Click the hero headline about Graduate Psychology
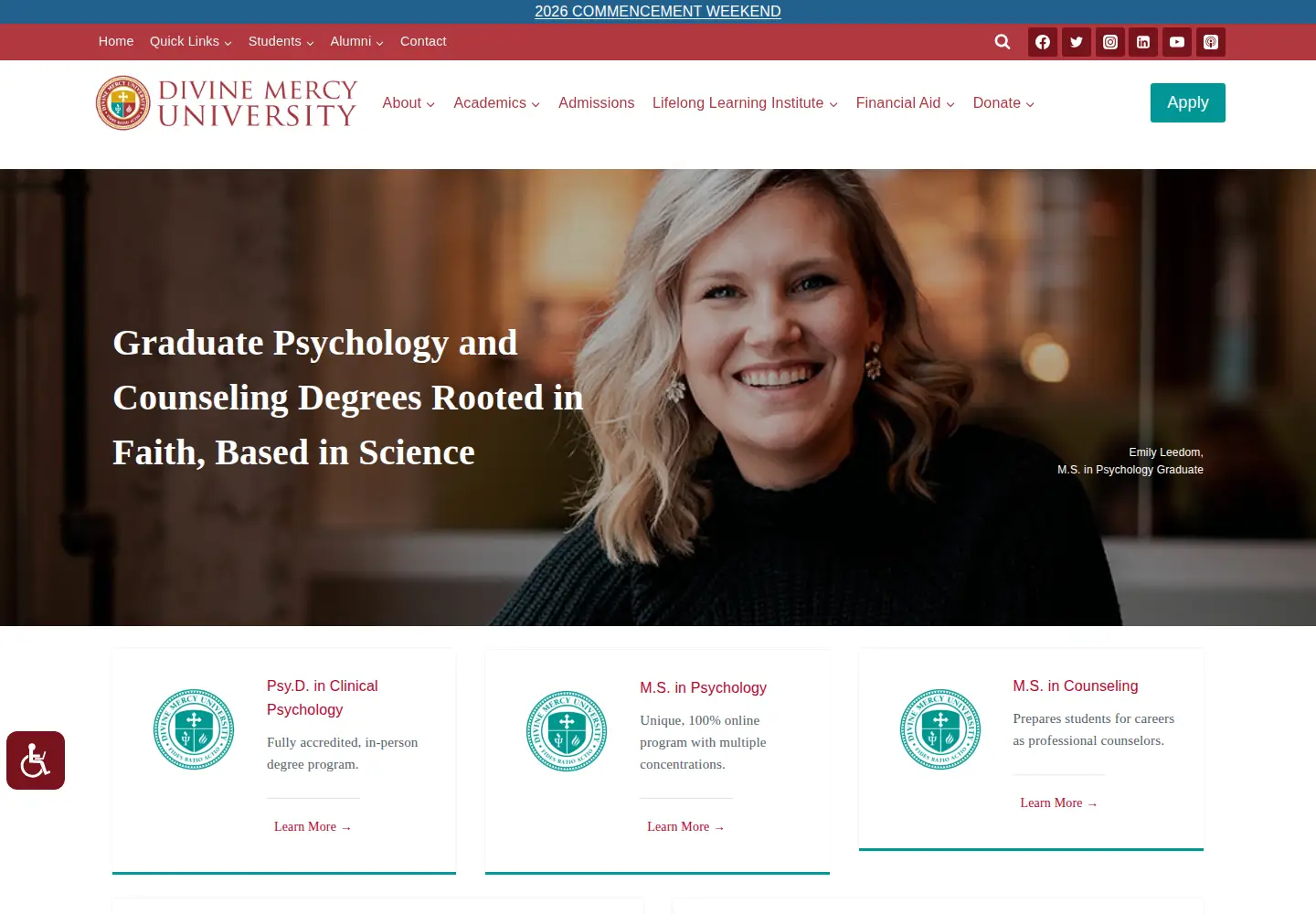 coord(348,398)
